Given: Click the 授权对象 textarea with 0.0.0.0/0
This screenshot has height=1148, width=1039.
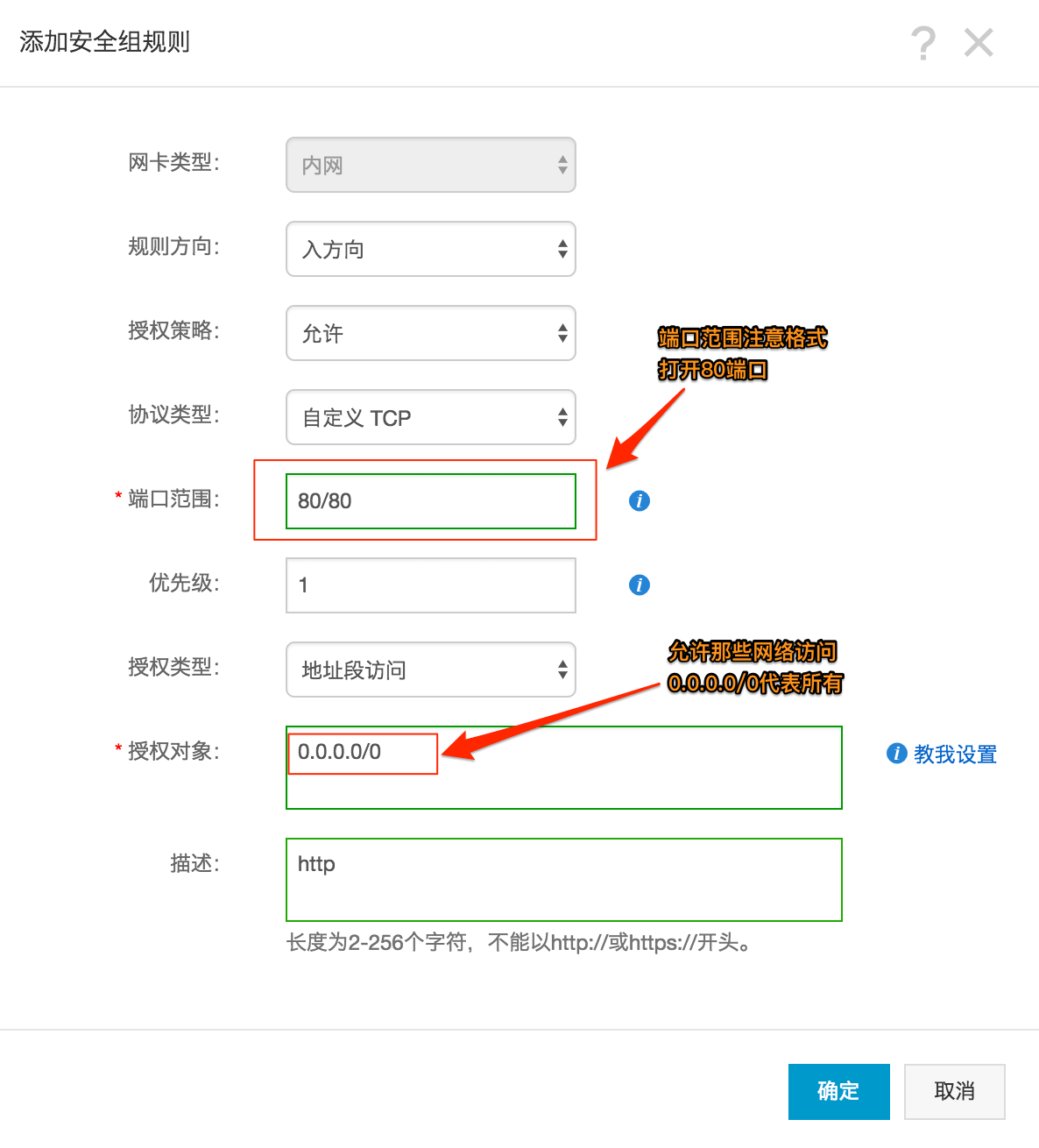Looking at the screenshot, I should click(x=564, y=768).
